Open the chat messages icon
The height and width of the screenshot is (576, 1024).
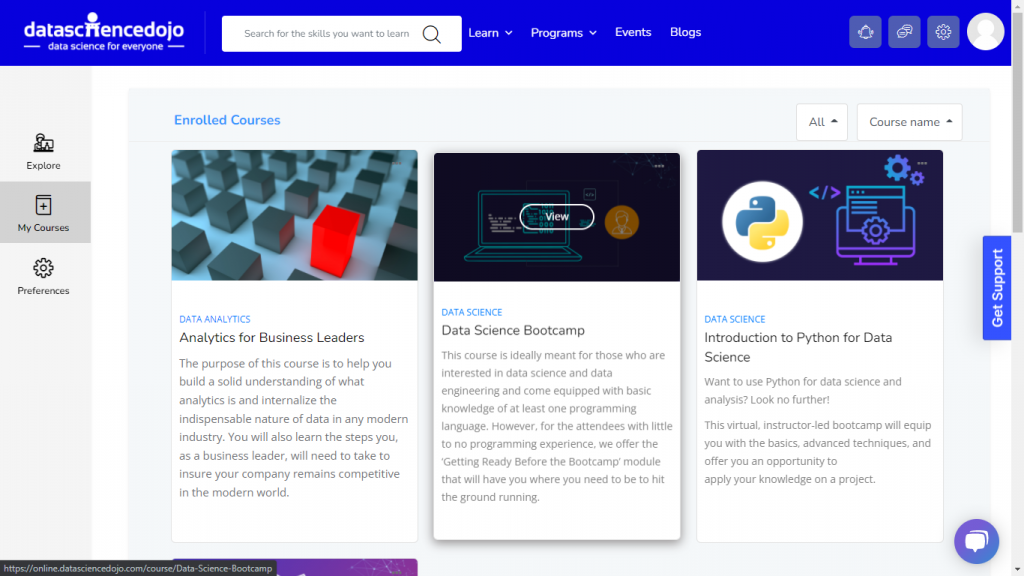click(x=904, y=32)
